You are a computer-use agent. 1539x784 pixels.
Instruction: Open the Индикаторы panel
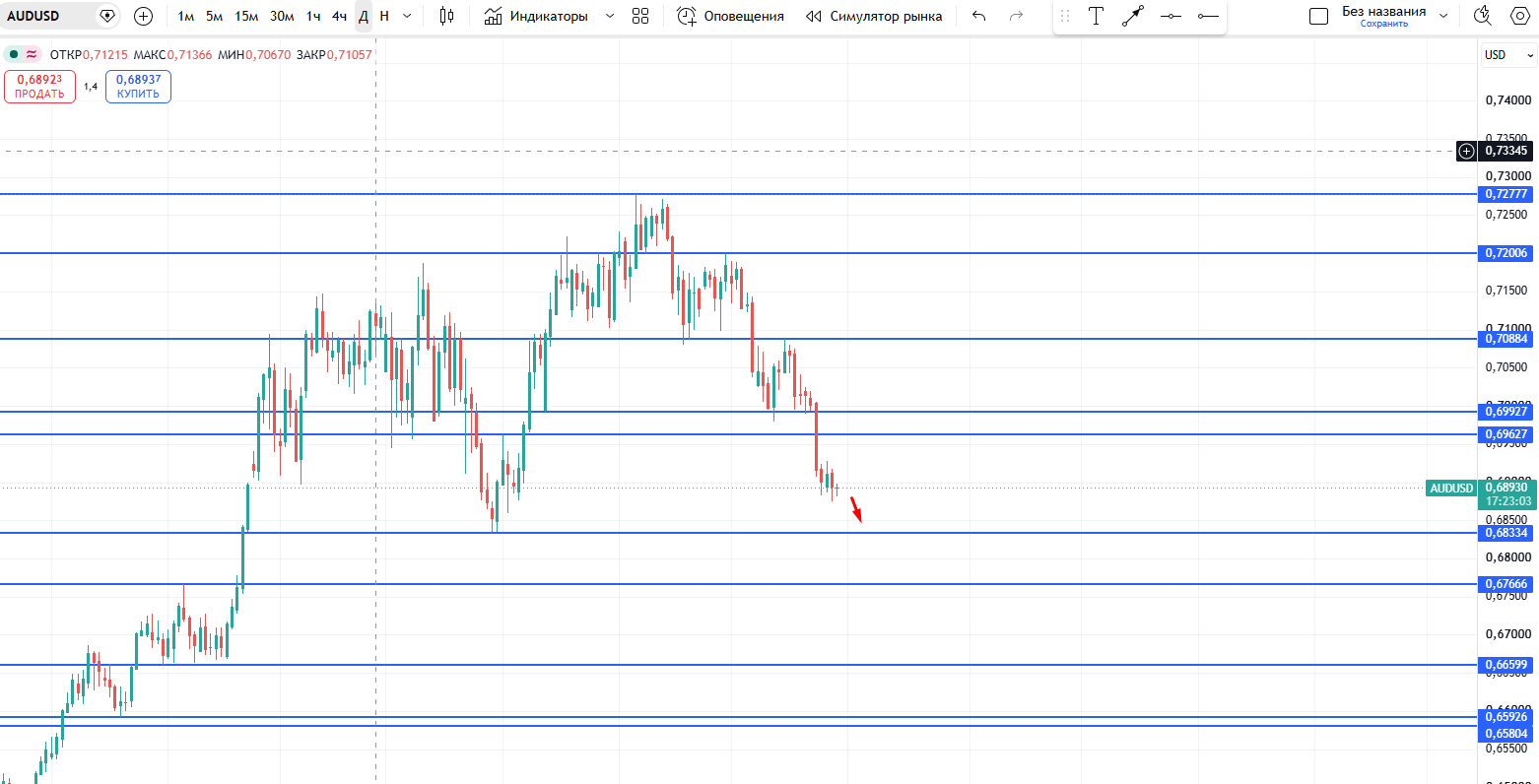(x=537, y=16)
